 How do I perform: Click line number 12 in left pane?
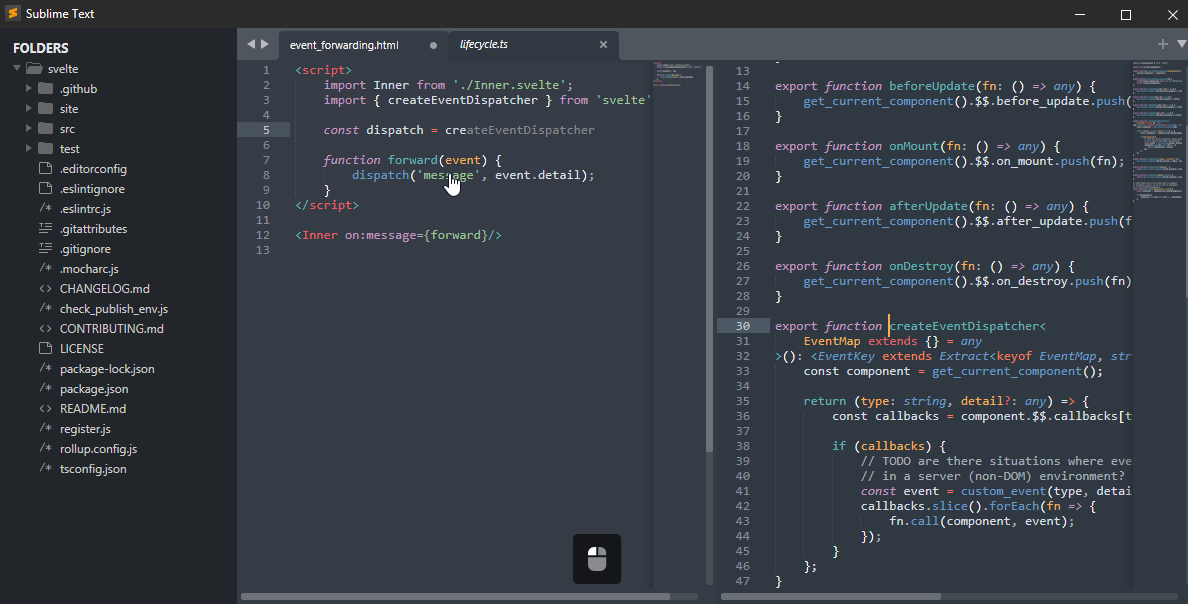tap(262, 235)
